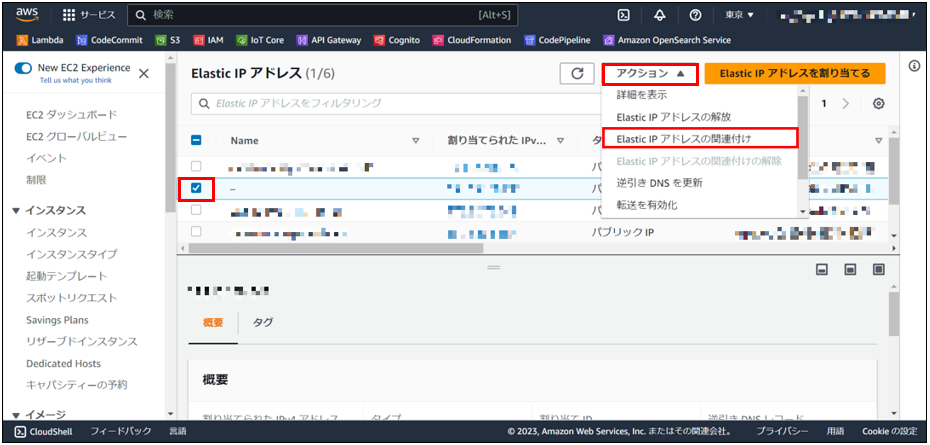Open the notifications bell
Screen dimensions: 930x445
click(660, 15)
